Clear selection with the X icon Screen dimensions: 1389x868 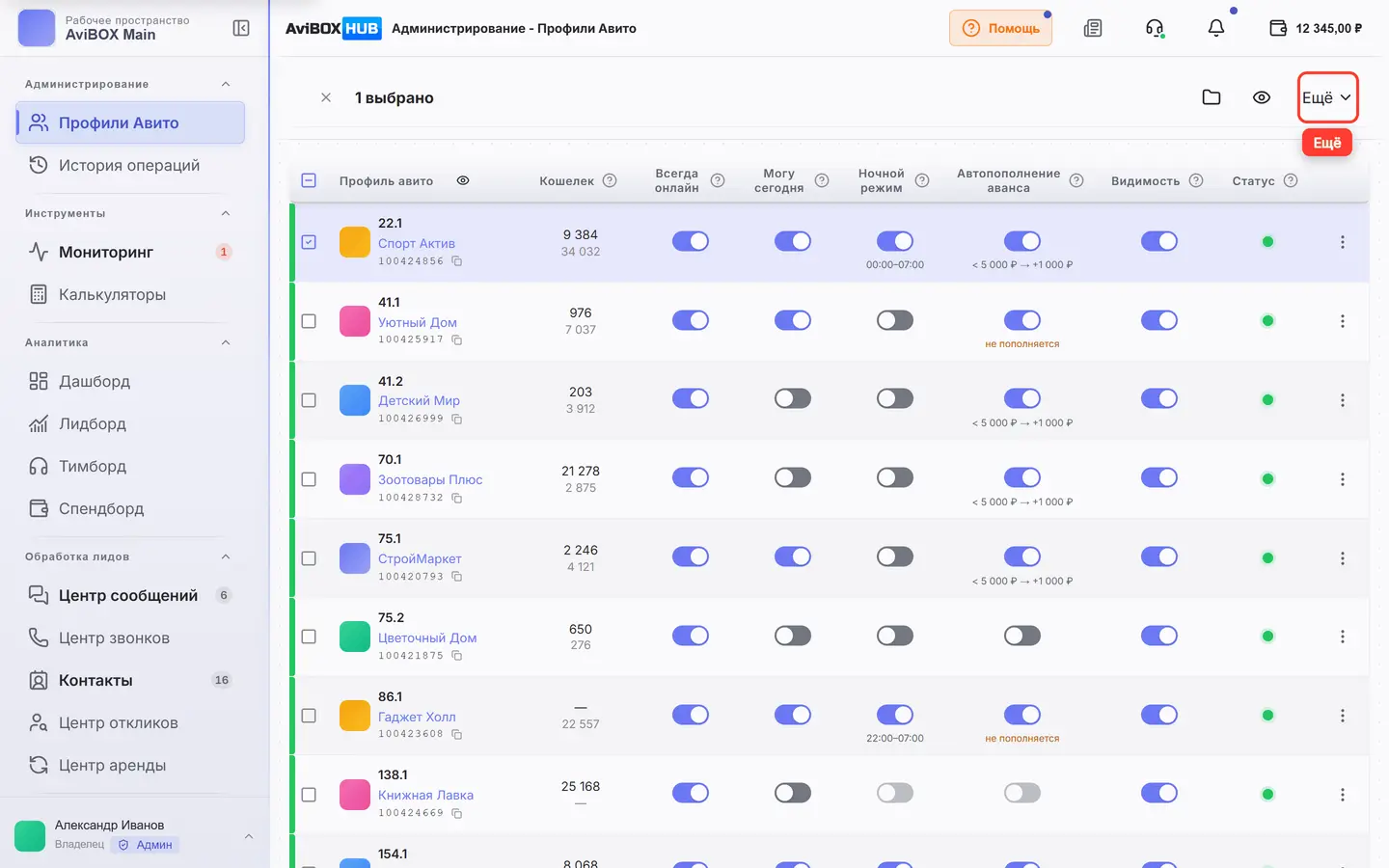pos(326,97)
